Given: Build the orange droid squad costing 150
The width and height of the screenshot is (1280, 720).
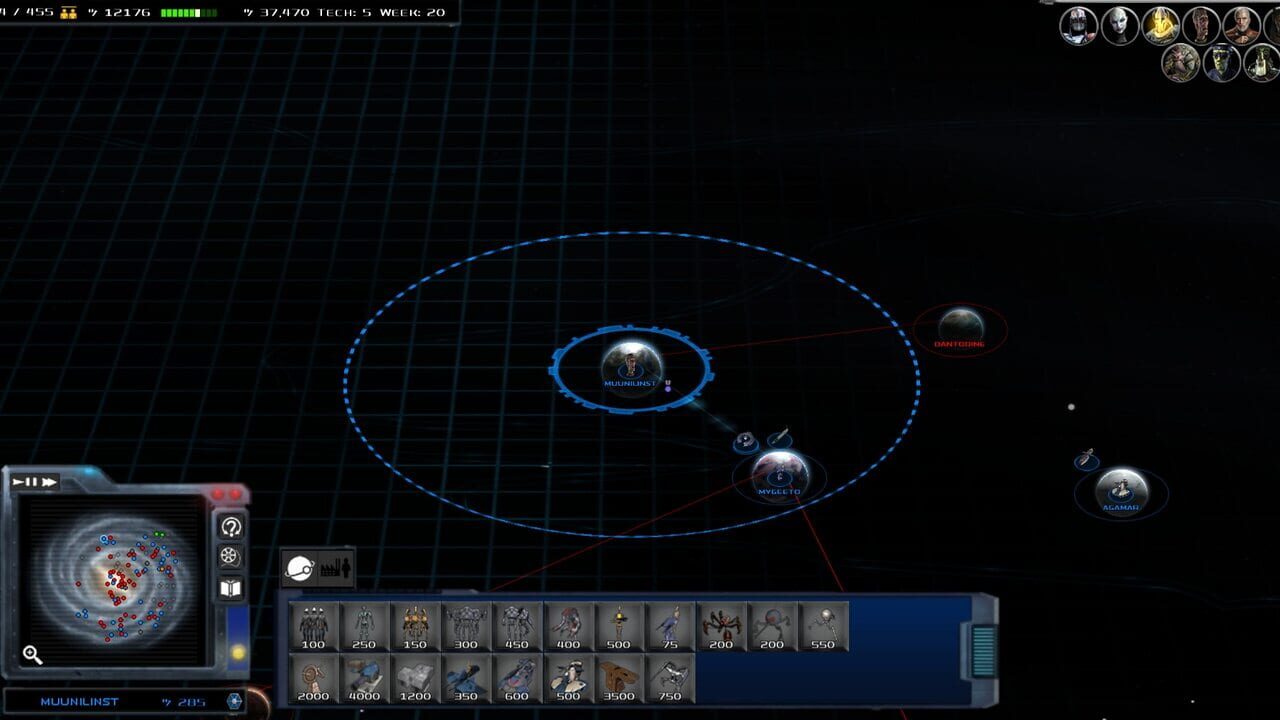Looking at the screenshot, I should pos(416,627).
